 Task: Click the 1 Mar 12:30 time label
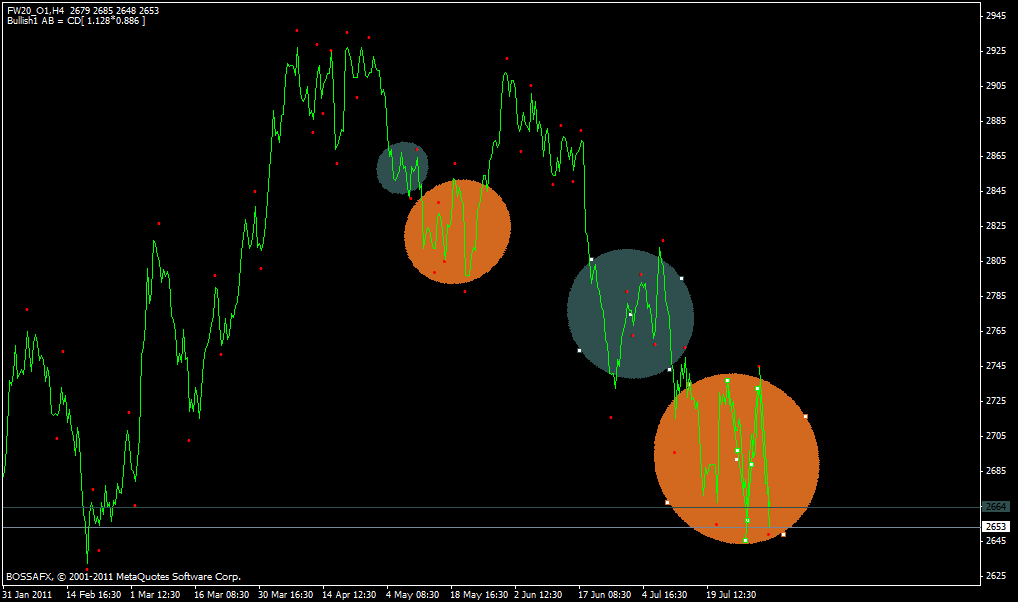(x=155, y=595)
